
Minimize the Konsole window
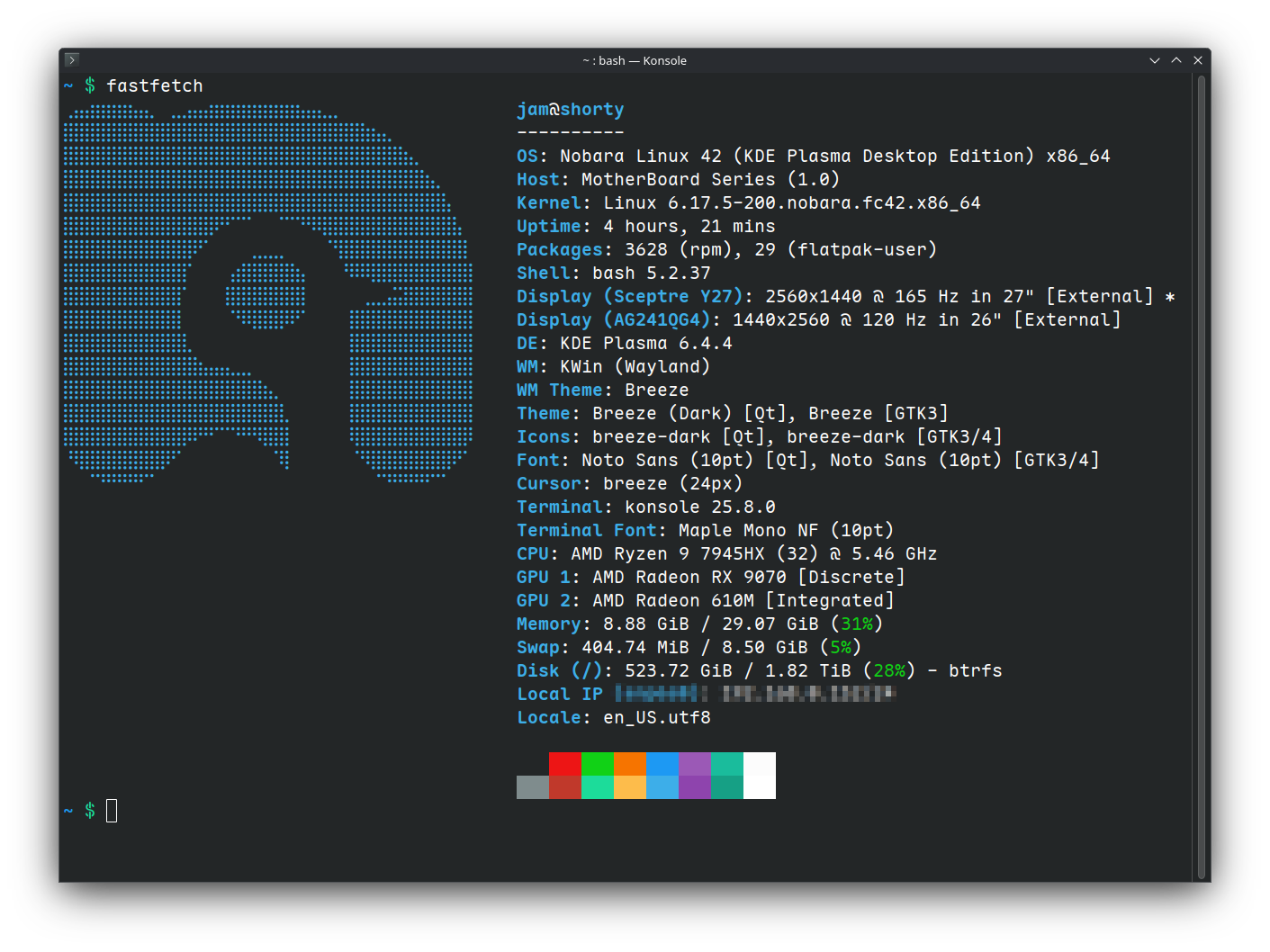1155,60
